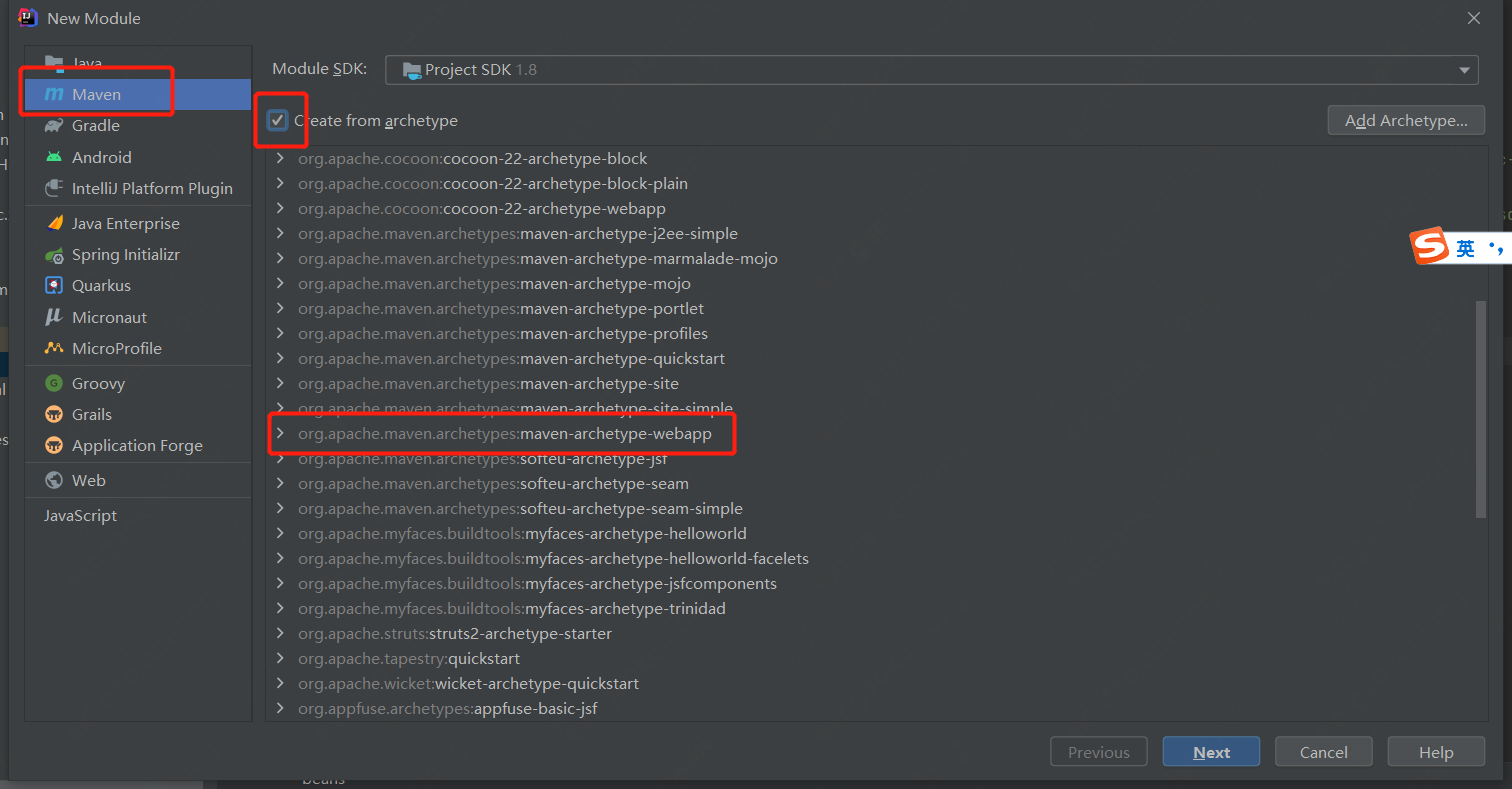Select Gradle module type
This screenshot has height=789, width=1512.
click(x=138, y=126)
